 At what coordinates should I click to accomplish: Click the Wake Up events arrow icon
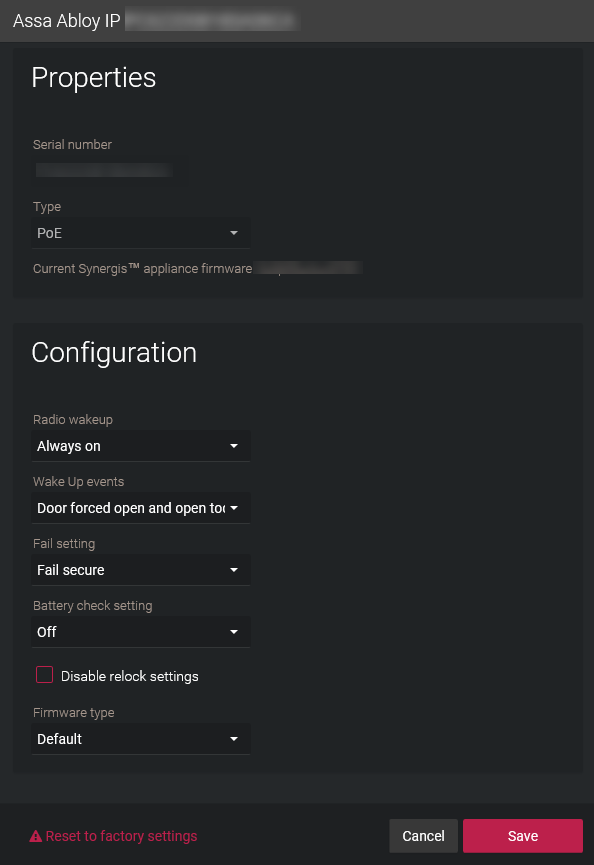(234, 508)
